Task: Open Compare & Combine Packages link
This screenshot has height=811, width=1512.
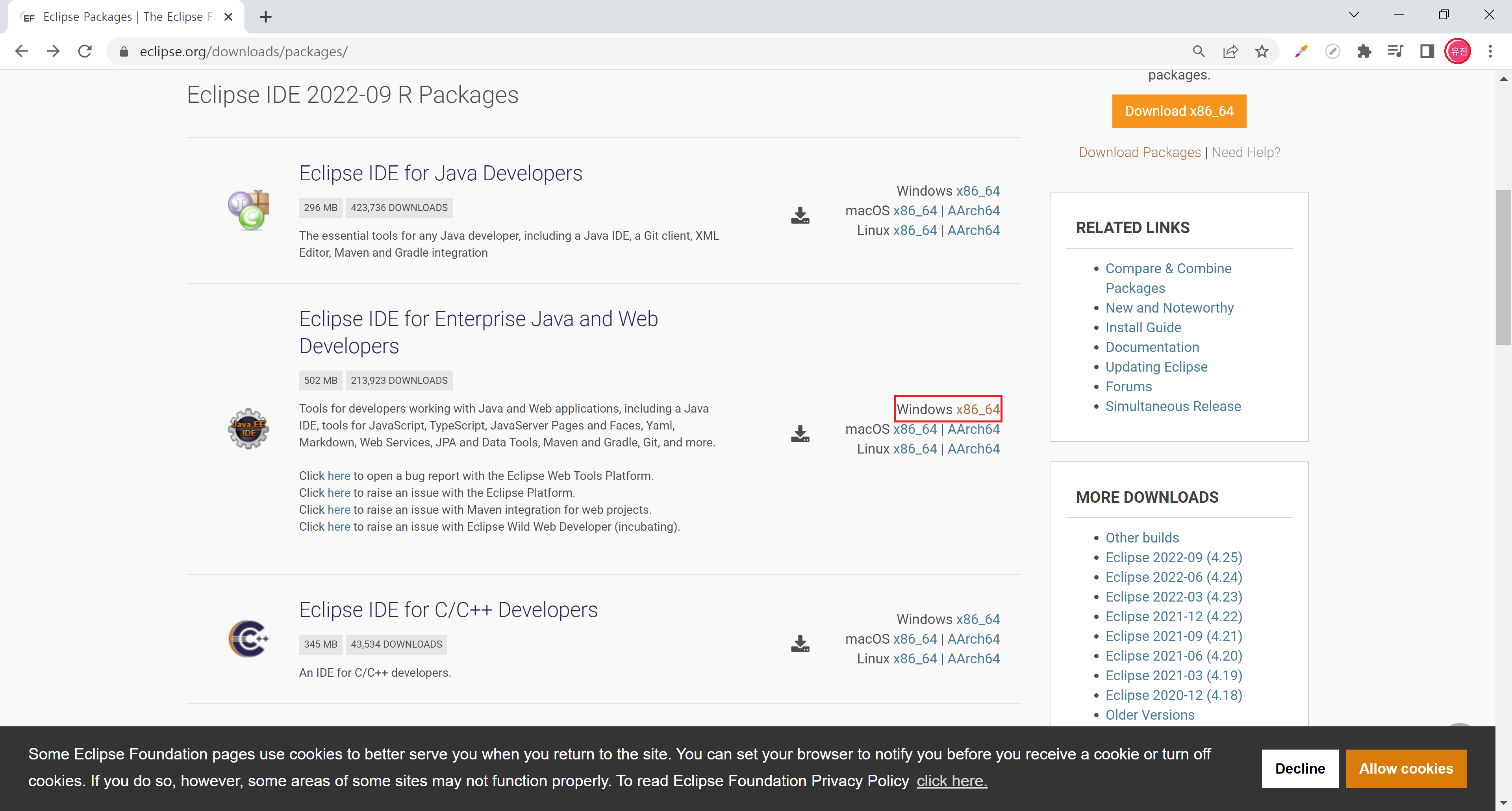Action: tap(1168, 278)
